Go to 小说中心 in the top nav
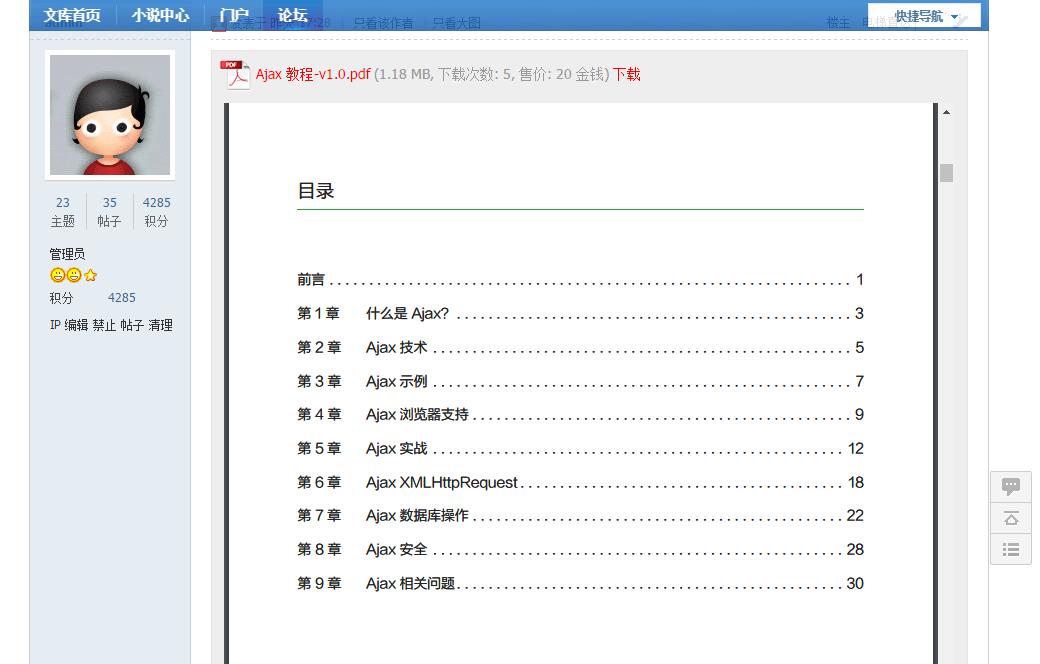The image size is (1040, 664). [x=161, y=15]
